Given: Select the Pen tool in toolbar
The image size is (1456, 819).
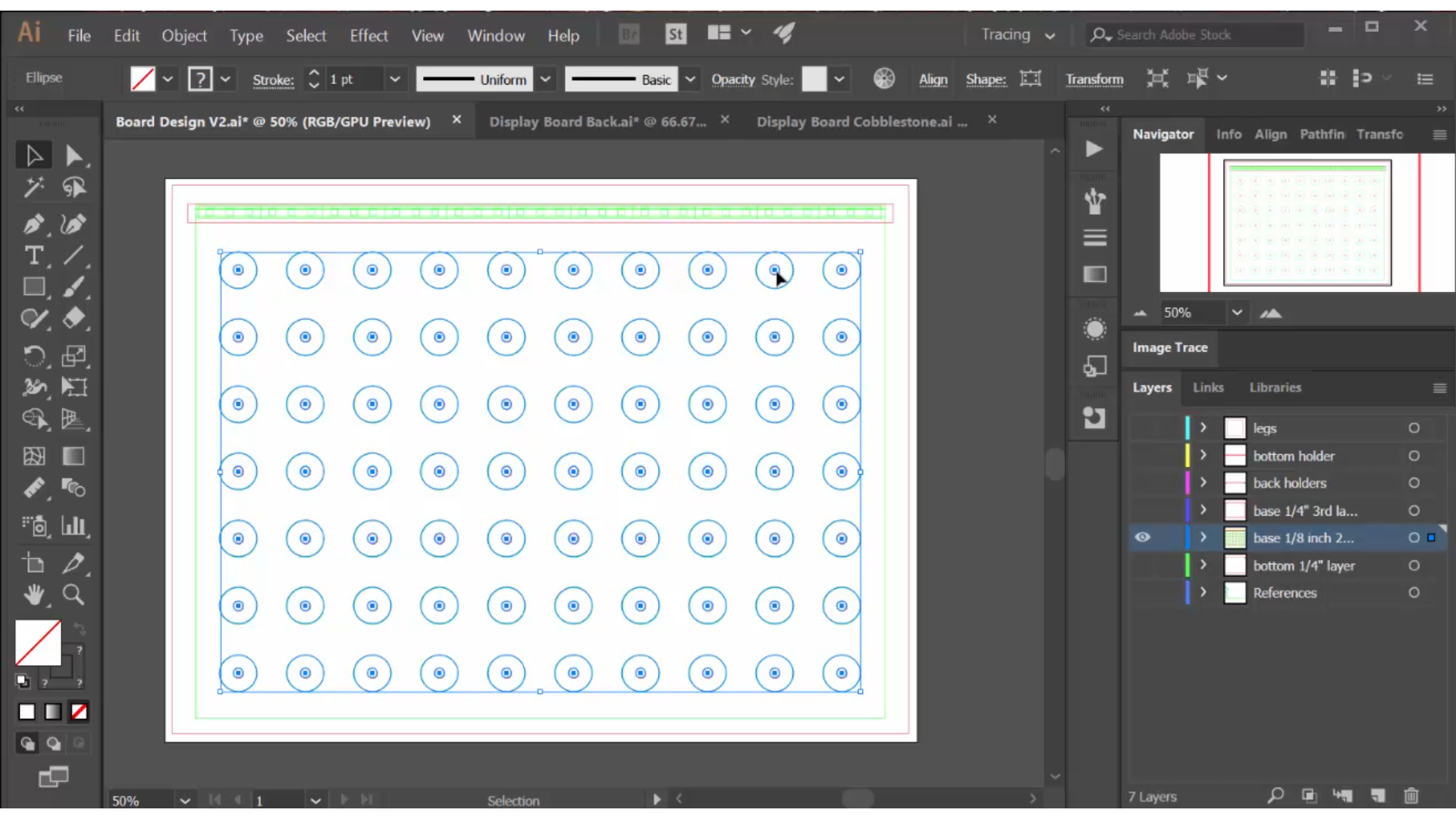Looking at the screenshot, I should (33, 222).
